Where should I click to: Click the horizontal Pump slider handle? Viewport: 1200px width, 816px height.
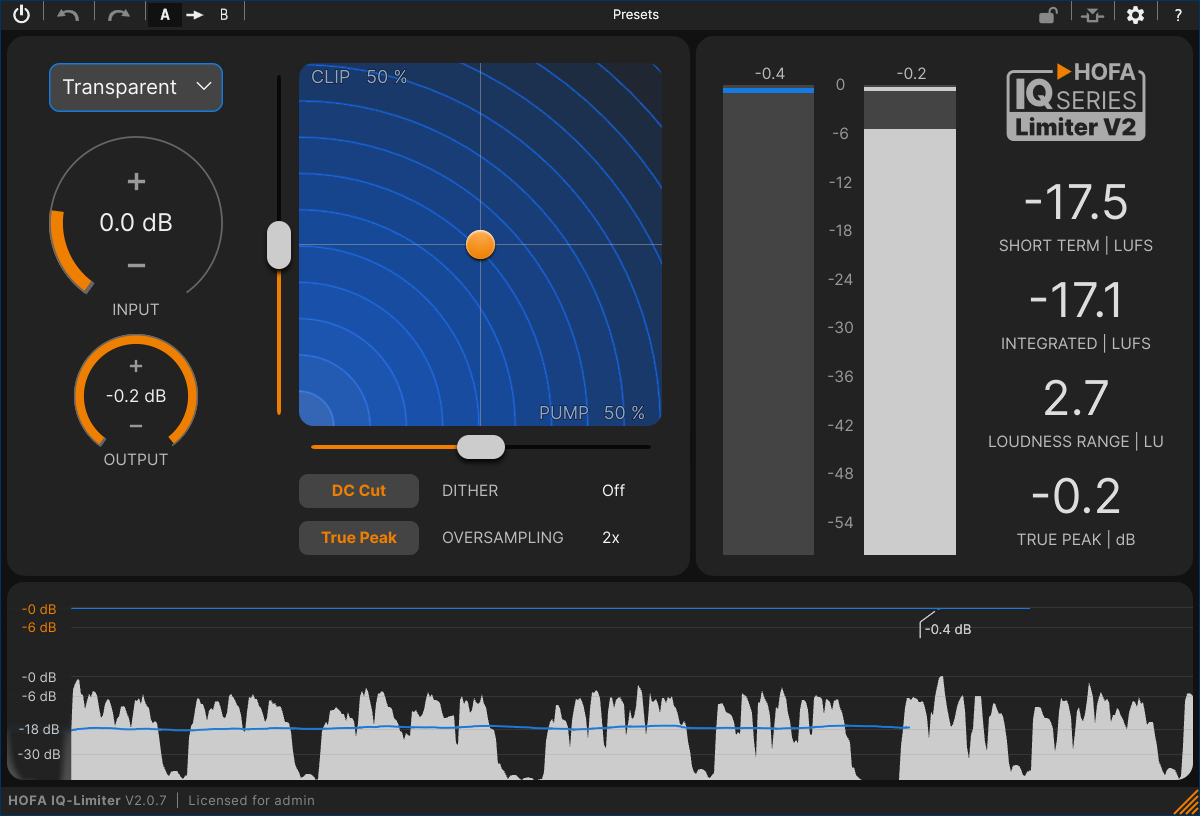coord(481,447)
